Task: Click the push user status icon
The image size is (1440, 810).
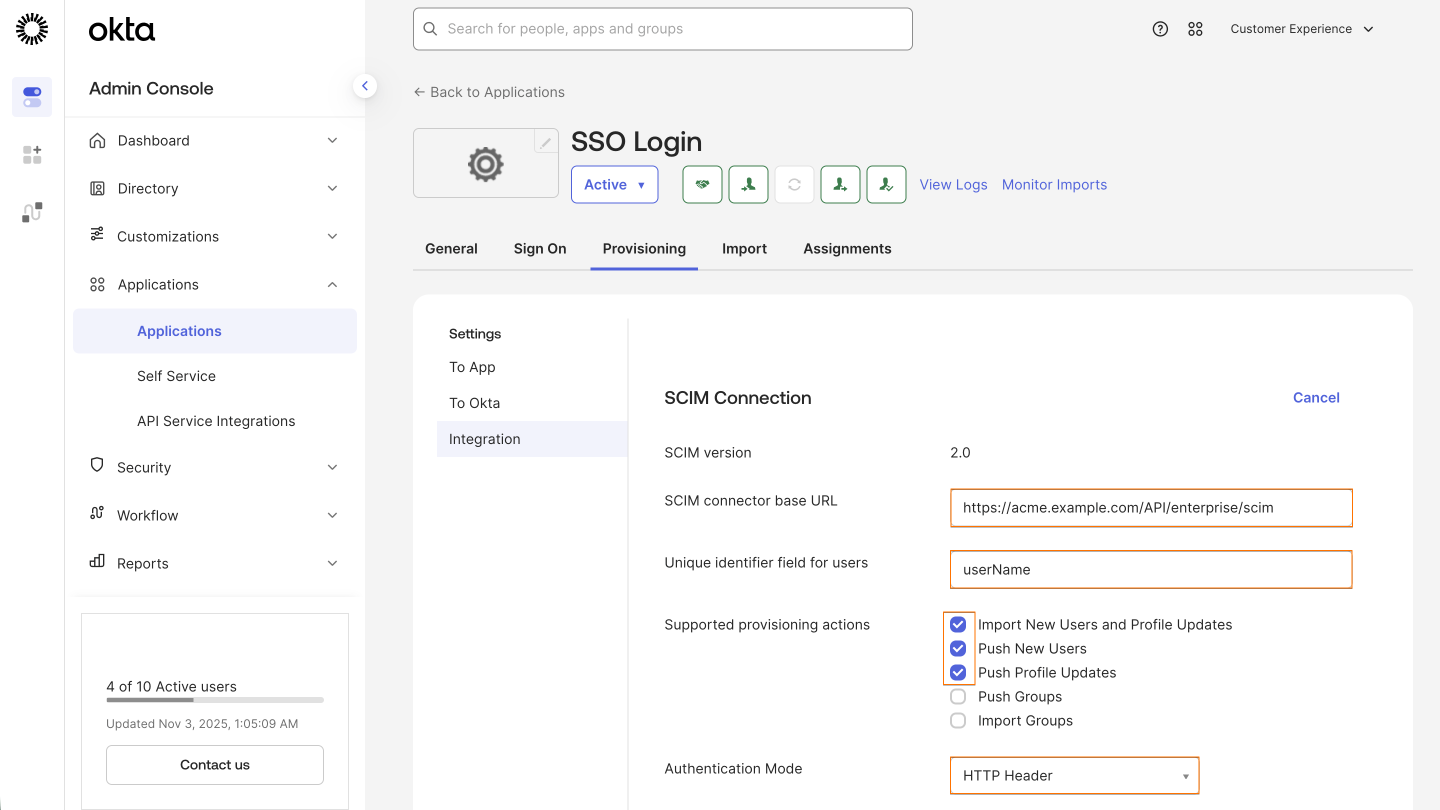Action: pyautogui.click(x=840, y=184)
